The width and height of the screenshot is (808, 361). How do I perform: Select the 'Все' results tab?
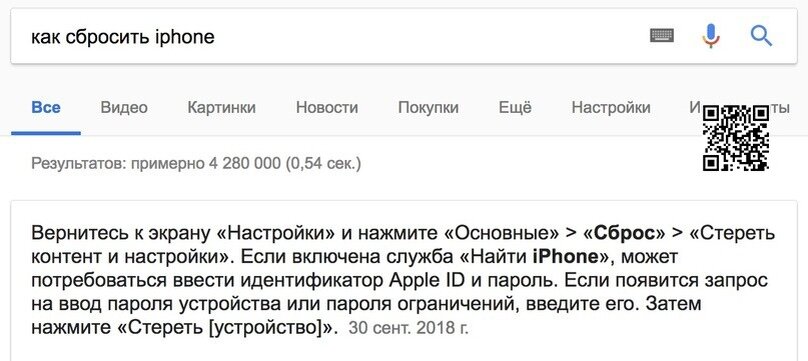46,108
